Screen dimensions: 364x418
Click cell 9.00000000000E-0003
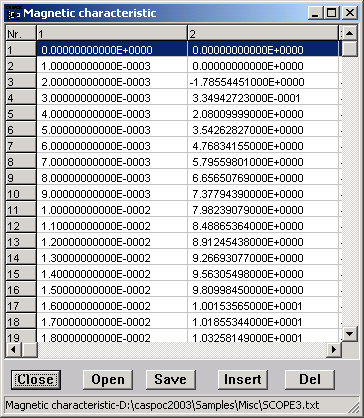[x=112, y=193]
